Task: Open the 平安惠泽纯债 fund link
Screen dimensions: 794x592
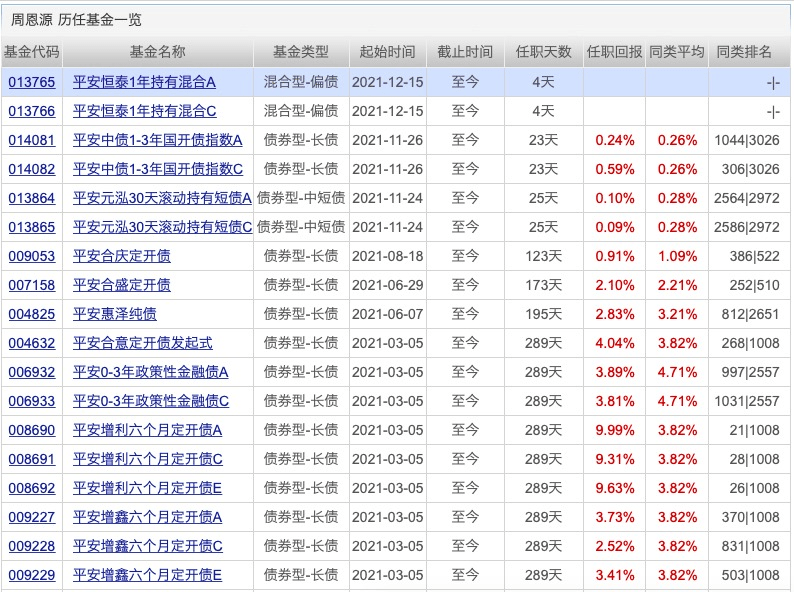Action: [x=114, y=314]
